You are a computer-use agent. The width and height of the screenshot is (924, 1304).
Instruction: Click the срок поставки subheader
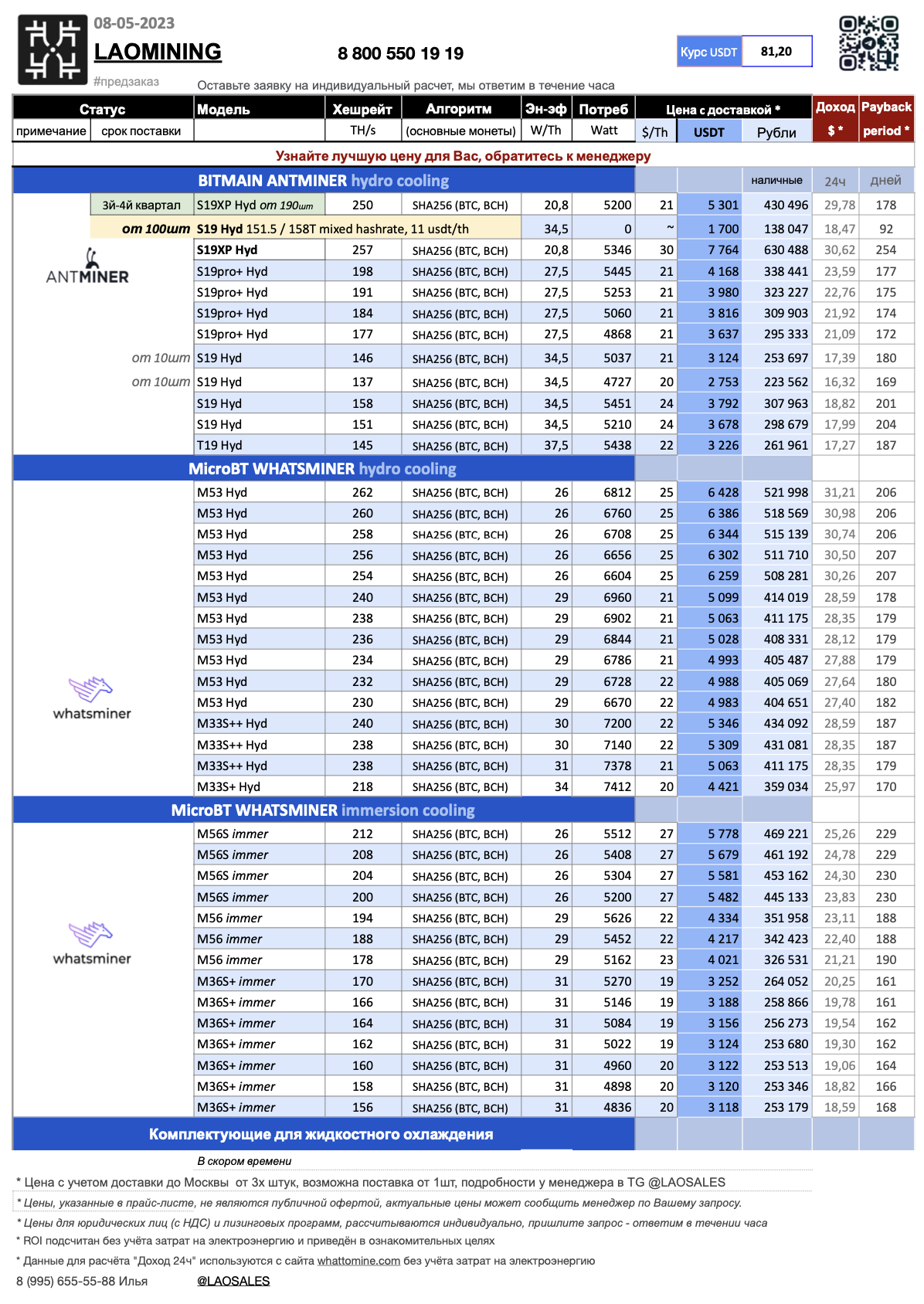(141, 131)
